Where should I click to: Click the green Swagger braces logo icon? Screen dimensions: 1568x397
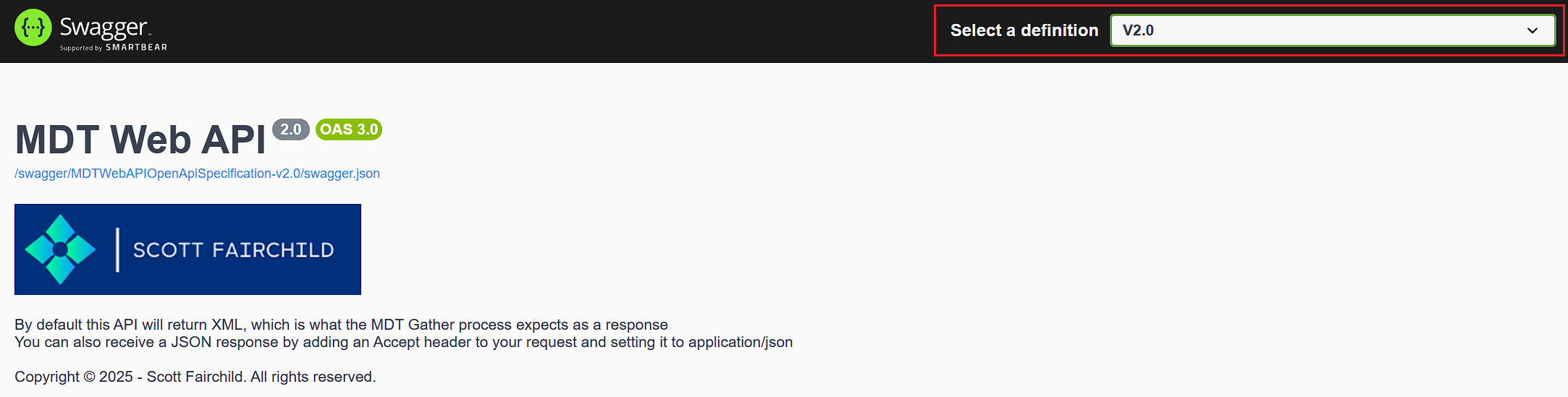33,27
